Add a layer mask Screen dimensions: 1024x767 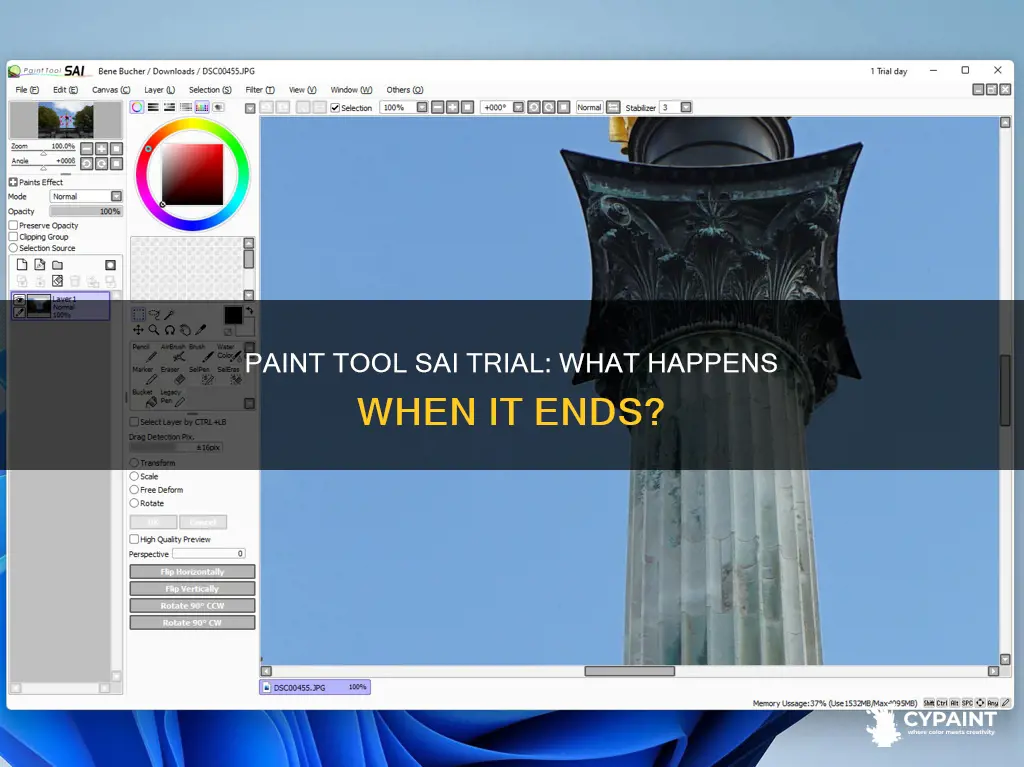110,265
